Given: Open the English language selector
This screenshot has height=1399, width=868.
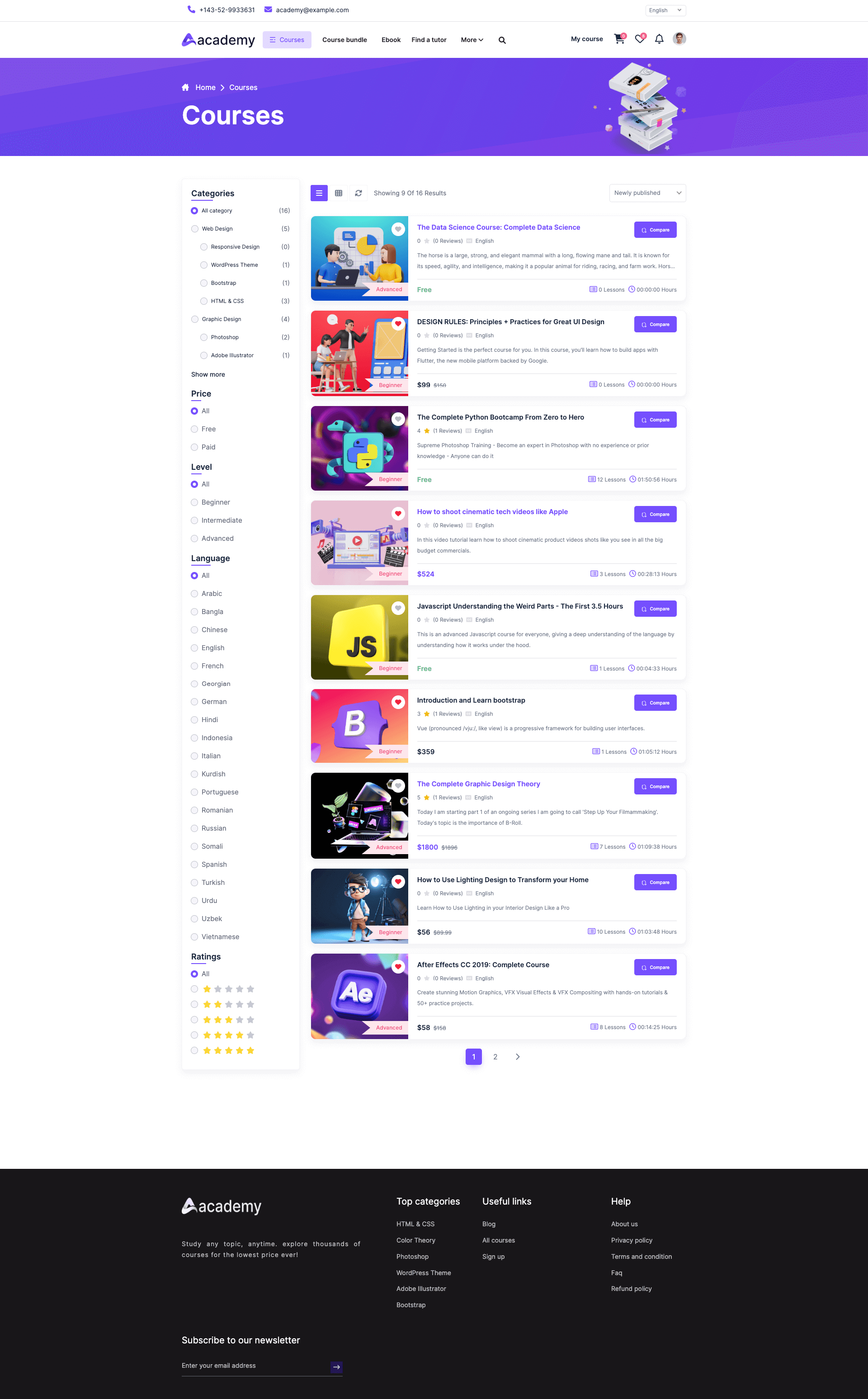Looking at the screenshot, I should point(665,10).
